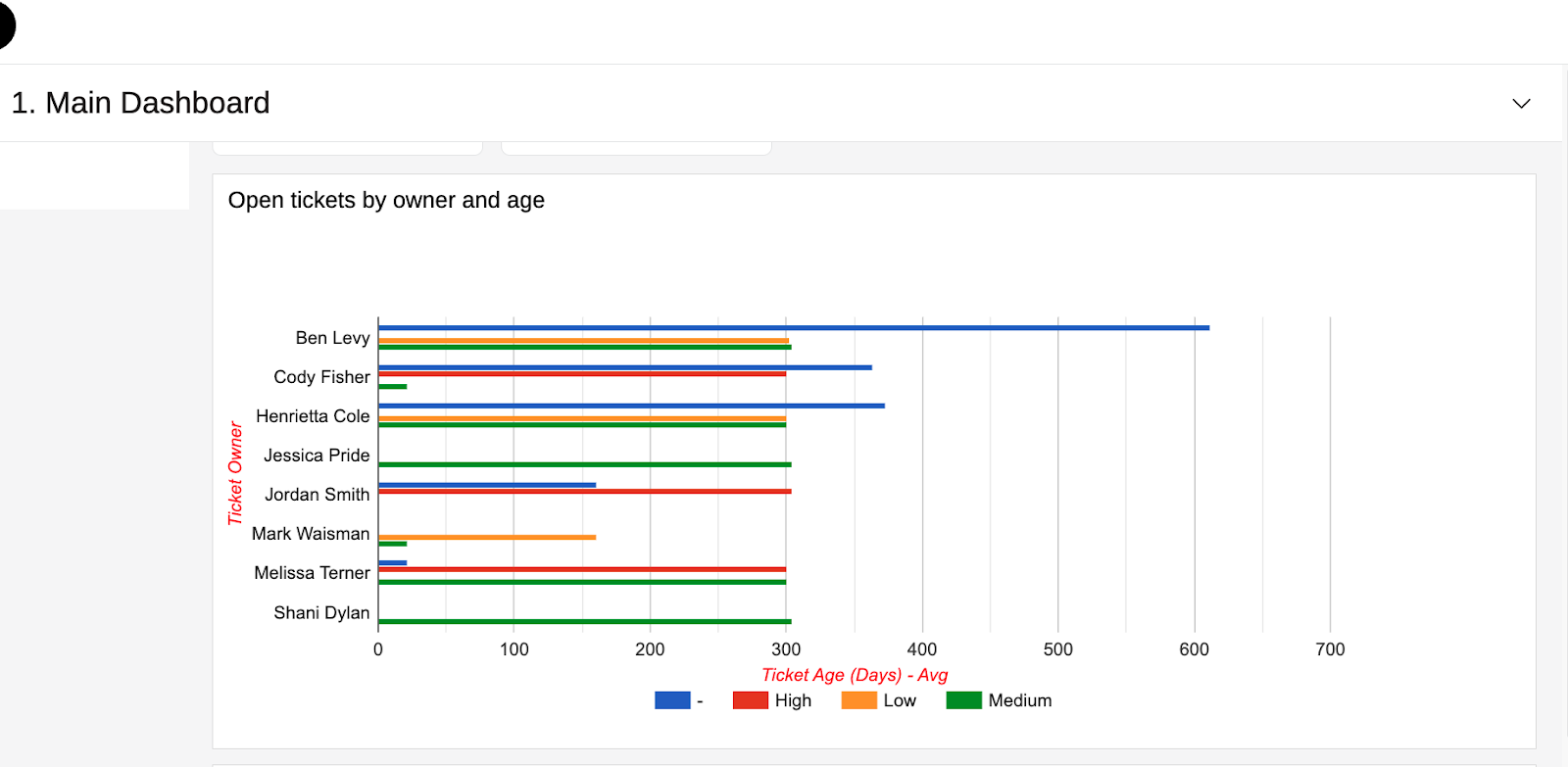This screenshot has width=1568, height=767.
Task: Click the '400' tick label on x-axis
Action: point(922,649)
